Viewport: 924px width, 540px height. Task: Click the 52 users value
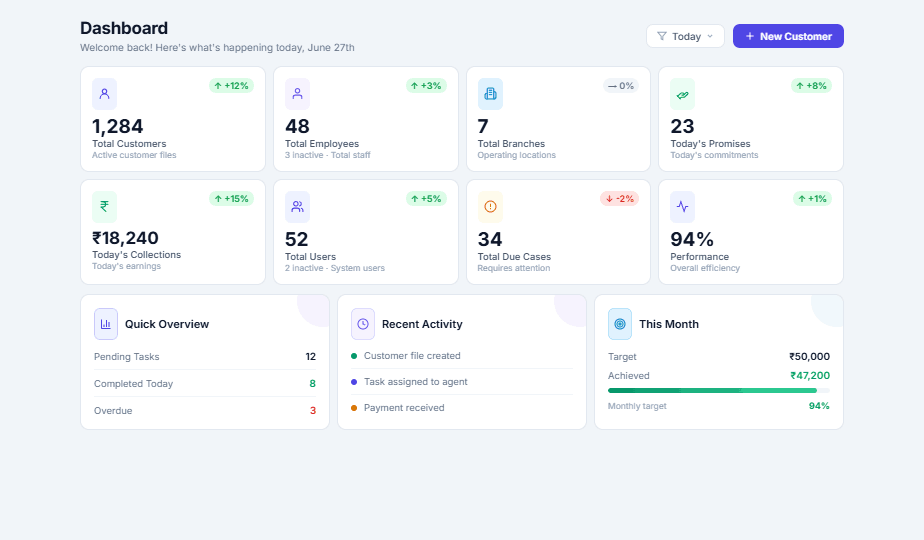tap(296, 239)
